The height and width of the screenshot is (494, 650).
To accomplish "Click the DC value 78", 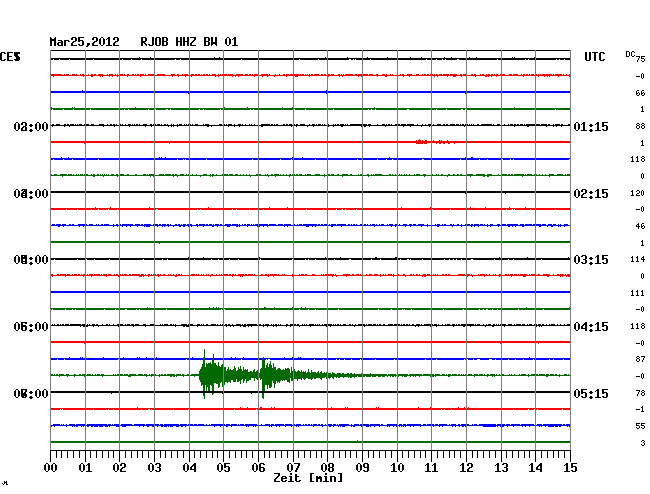I will pos(640,392).
